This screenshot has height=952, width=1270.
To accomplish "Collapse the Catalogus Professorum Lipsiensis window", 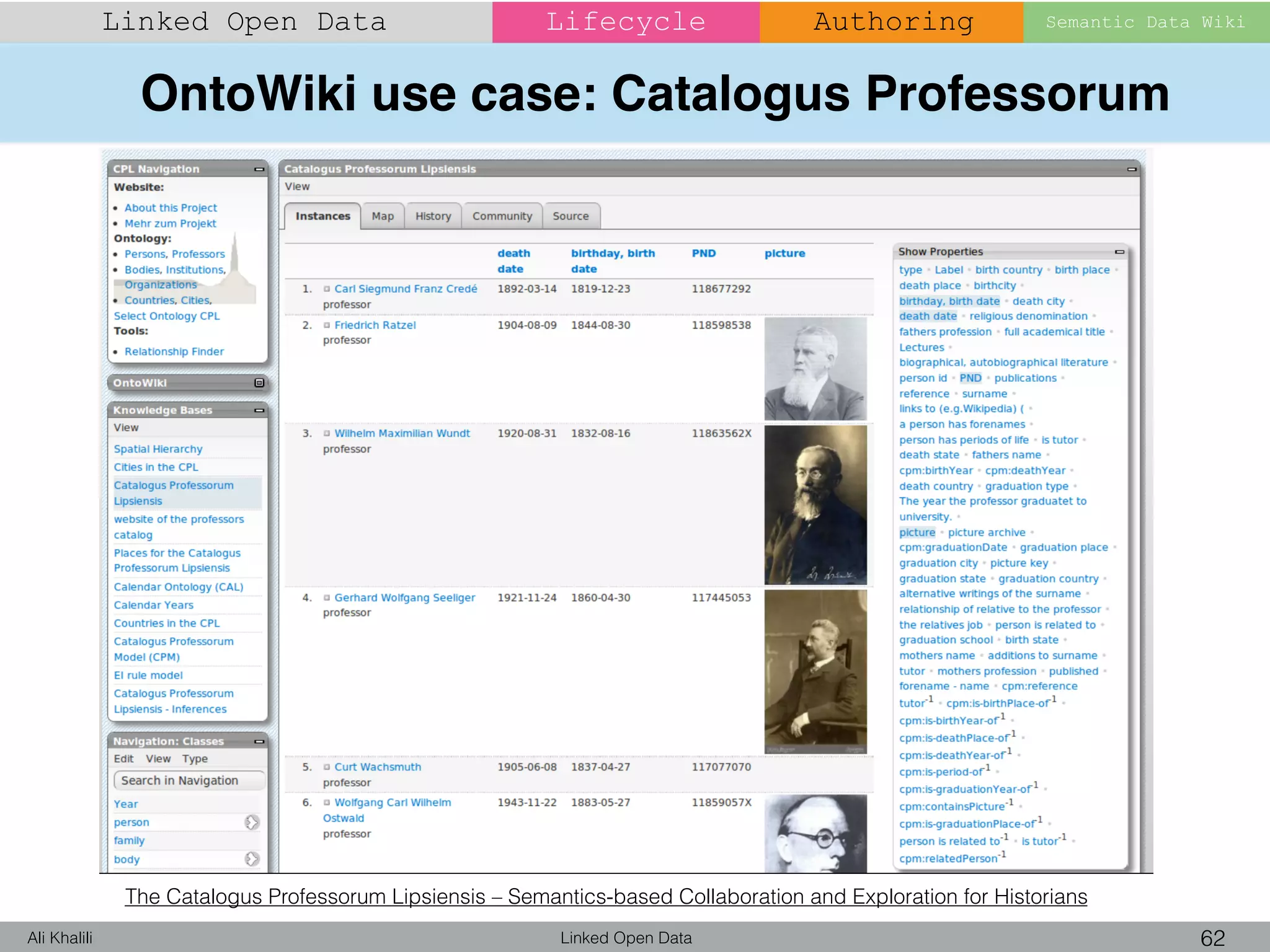I will coord(1132,169).
